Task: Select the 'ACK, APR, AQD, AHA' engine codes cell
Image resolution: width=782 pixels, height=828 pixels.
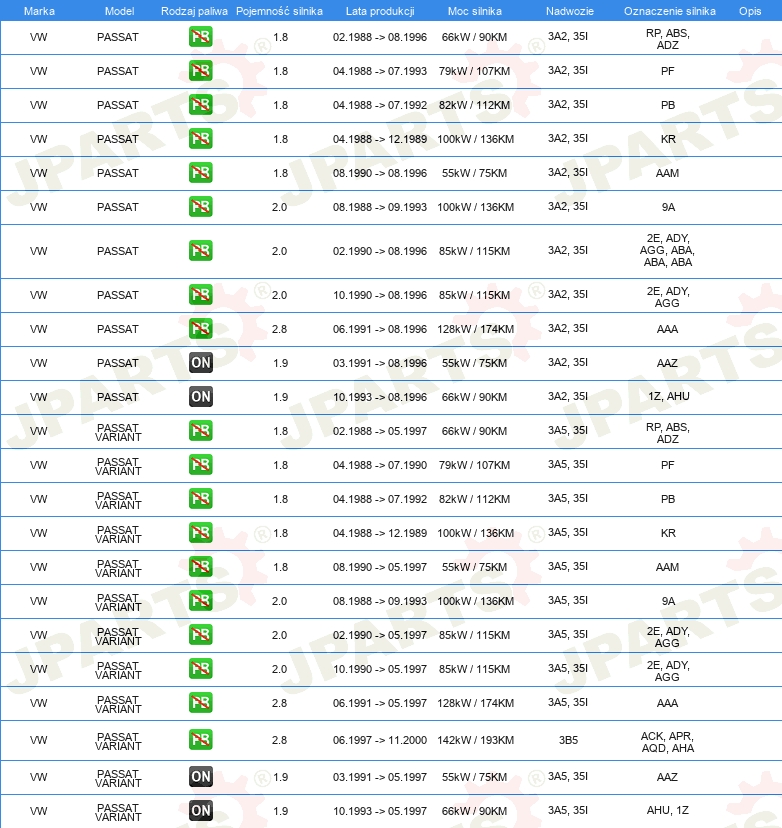Action: (x=667, y=742)
